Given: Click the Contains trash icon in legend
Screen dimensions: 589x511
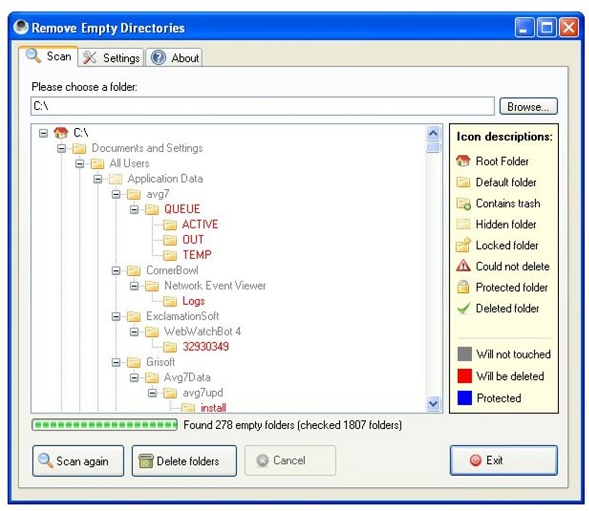Looking at the screenshot, I should [463, 203].
